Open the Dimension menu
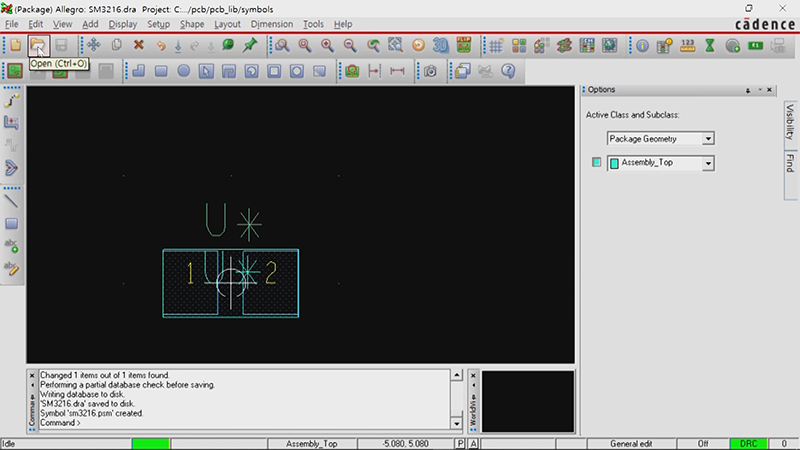 (x=271, y=24)
